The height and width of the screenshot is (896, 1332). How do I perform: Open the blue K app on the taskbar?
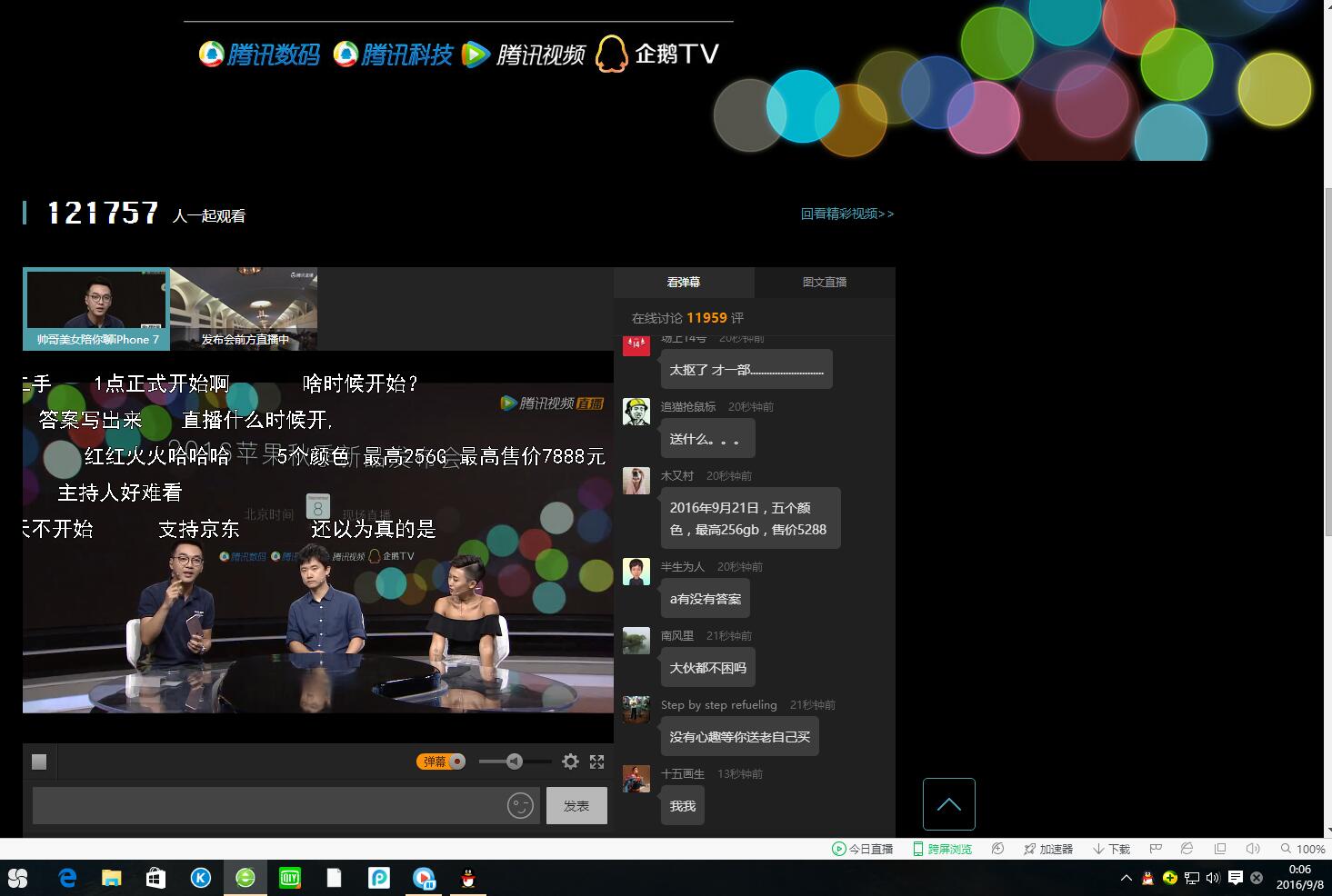pyautogui.click(x=200, y=878)
